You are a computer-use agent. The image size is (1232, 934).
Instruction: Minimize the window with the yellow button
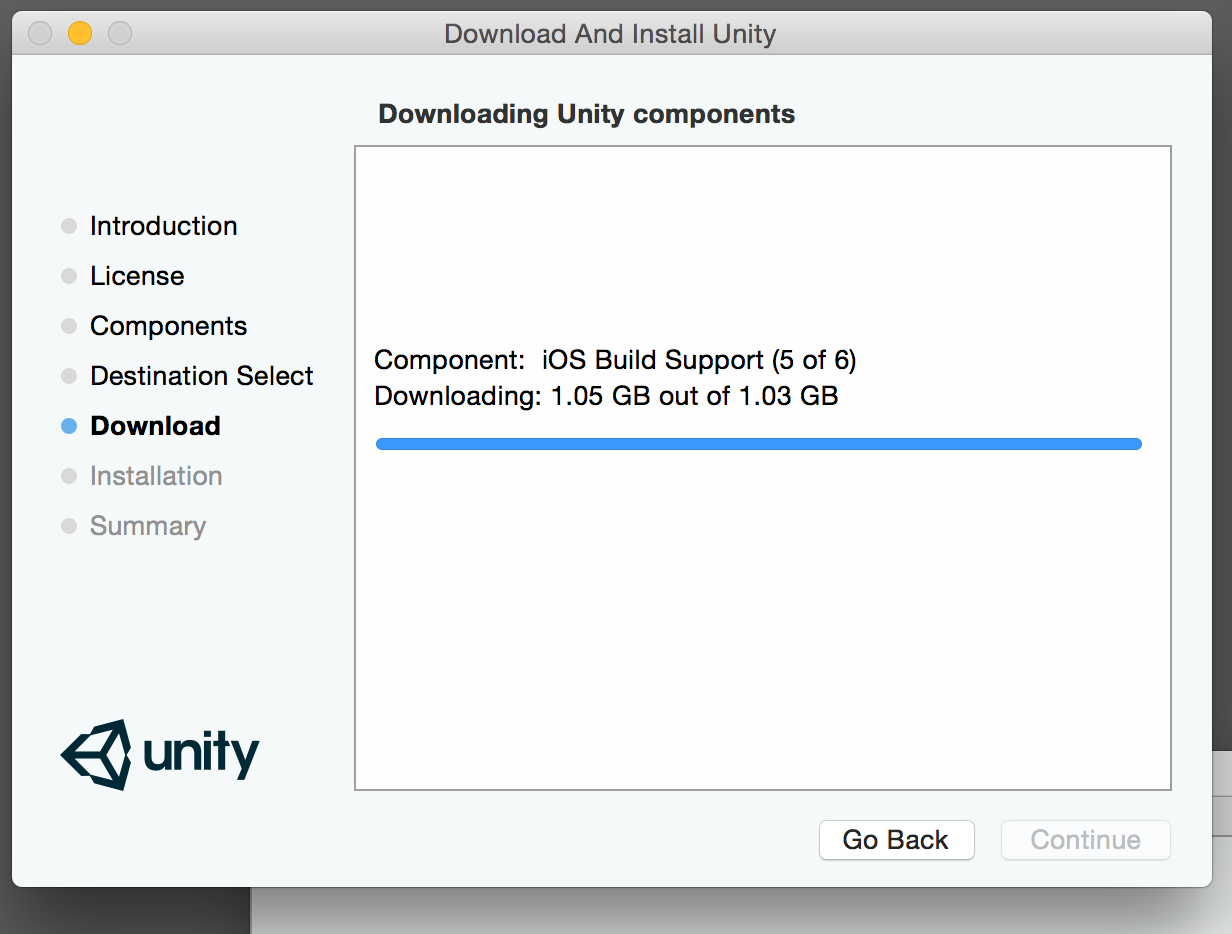tap(80, 34)
